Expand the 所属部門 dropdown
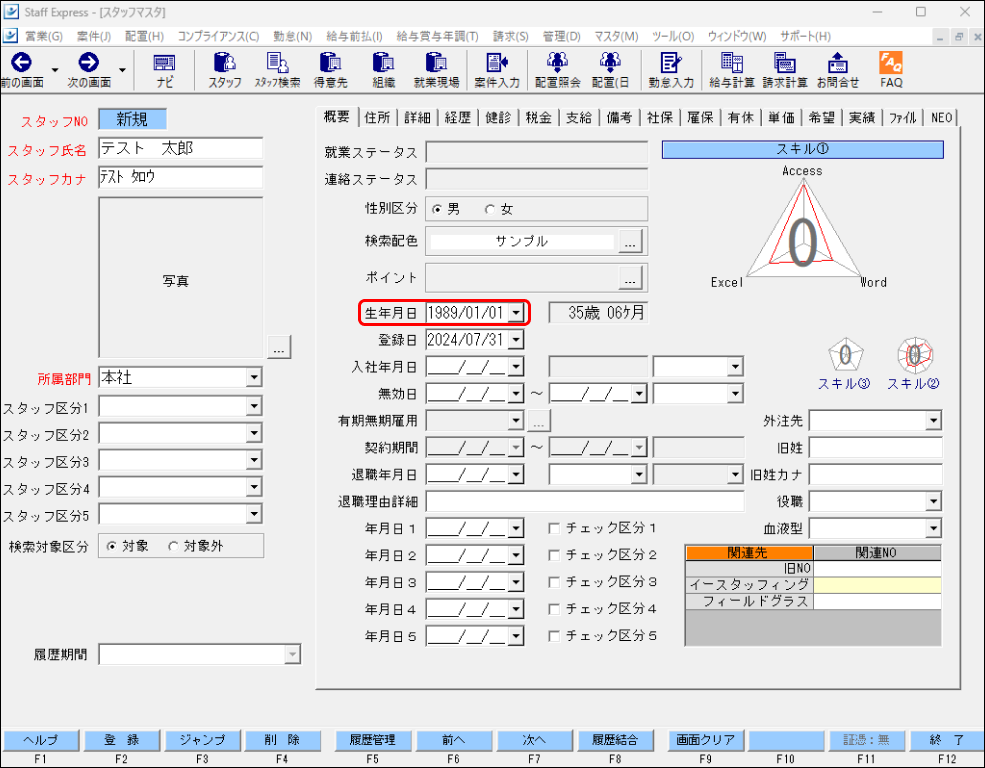The height and width of the screenshot is (768, 985). (x=254, y=377)
